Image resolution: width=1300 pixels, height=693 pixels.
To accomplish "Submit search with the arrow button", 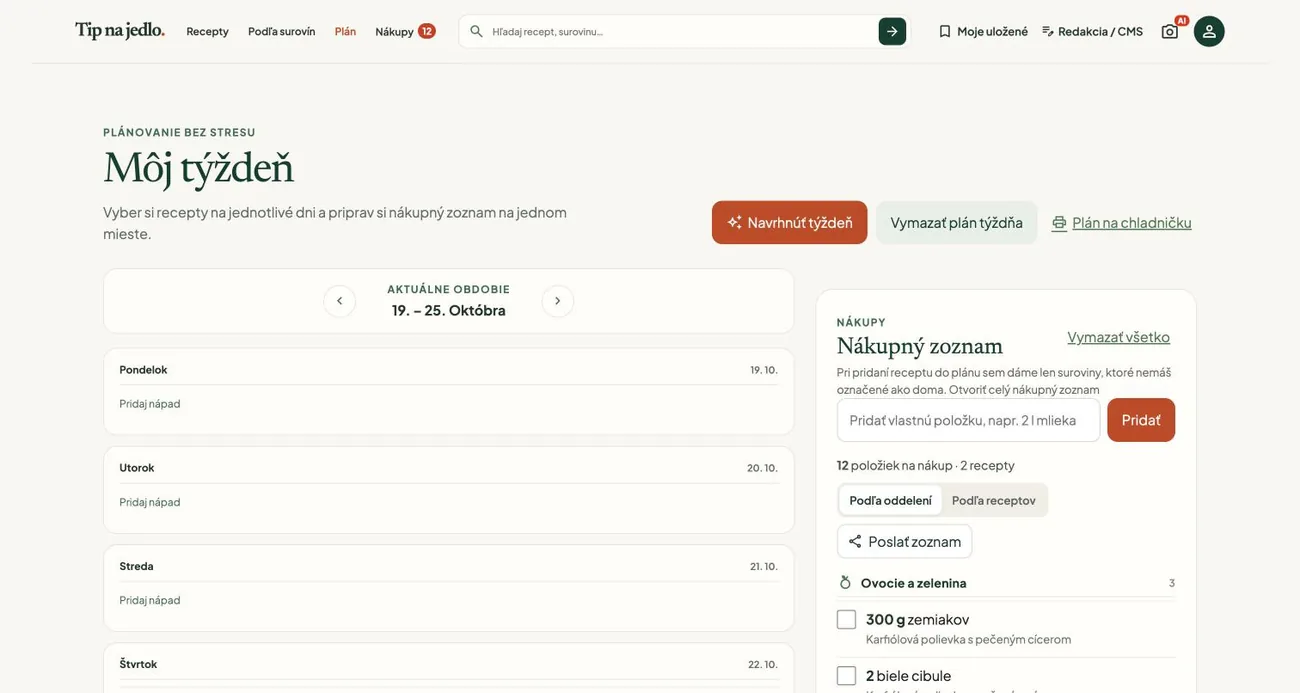I will point(892,31).
